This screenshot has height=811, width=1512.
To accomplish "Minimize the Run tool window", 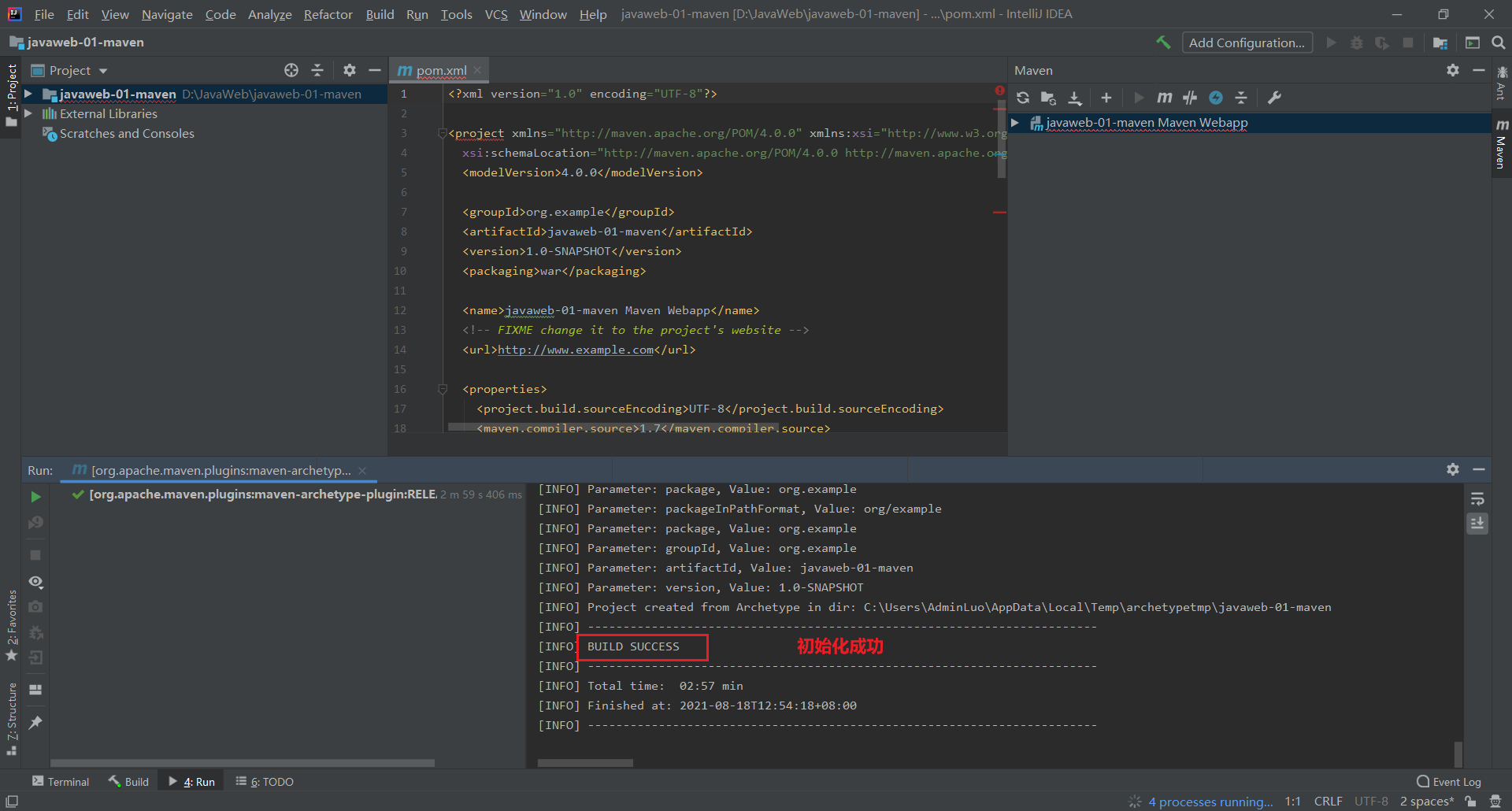I will 1479,469.
